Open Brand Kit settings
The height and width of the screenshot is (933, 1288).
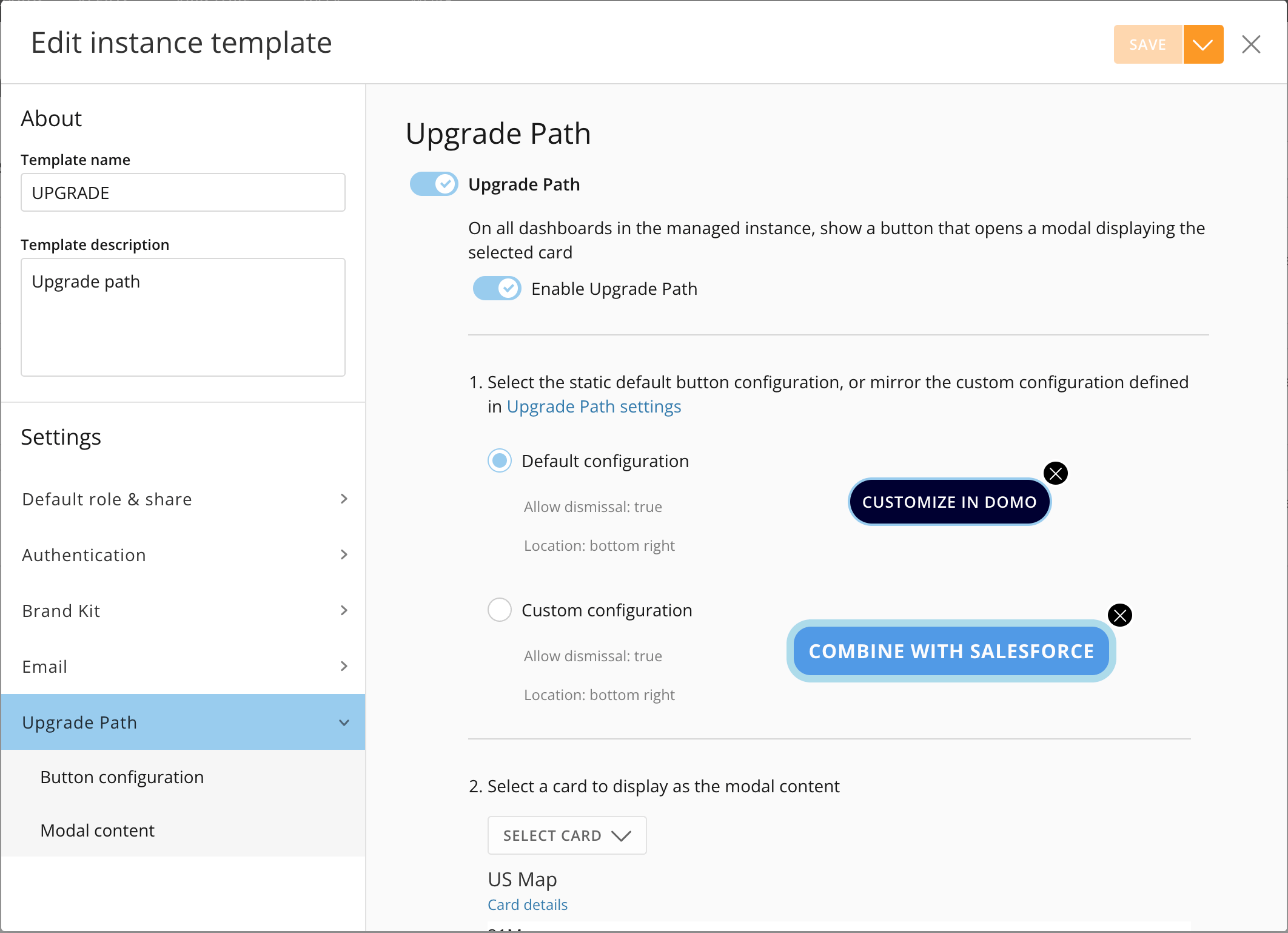(183, 611)
